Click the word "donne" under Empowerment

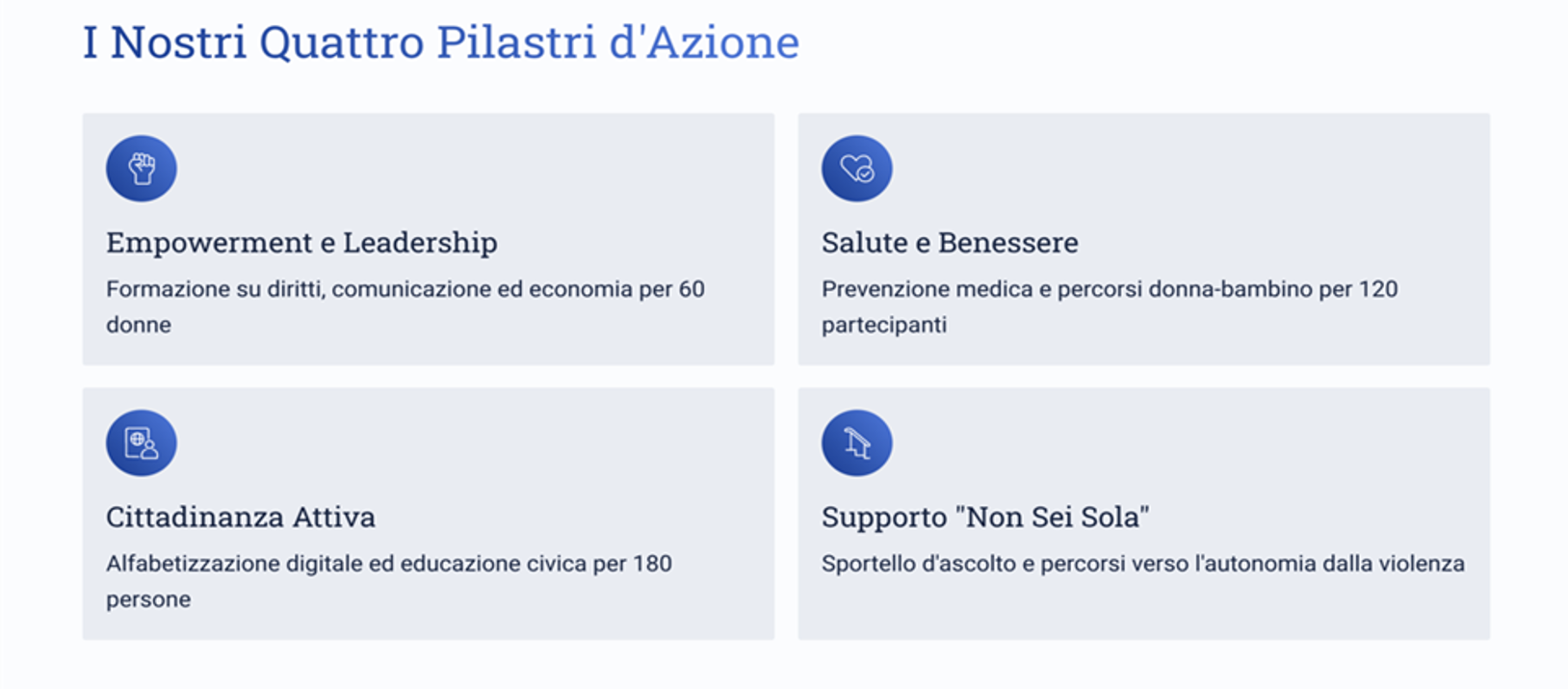(139, 325)
